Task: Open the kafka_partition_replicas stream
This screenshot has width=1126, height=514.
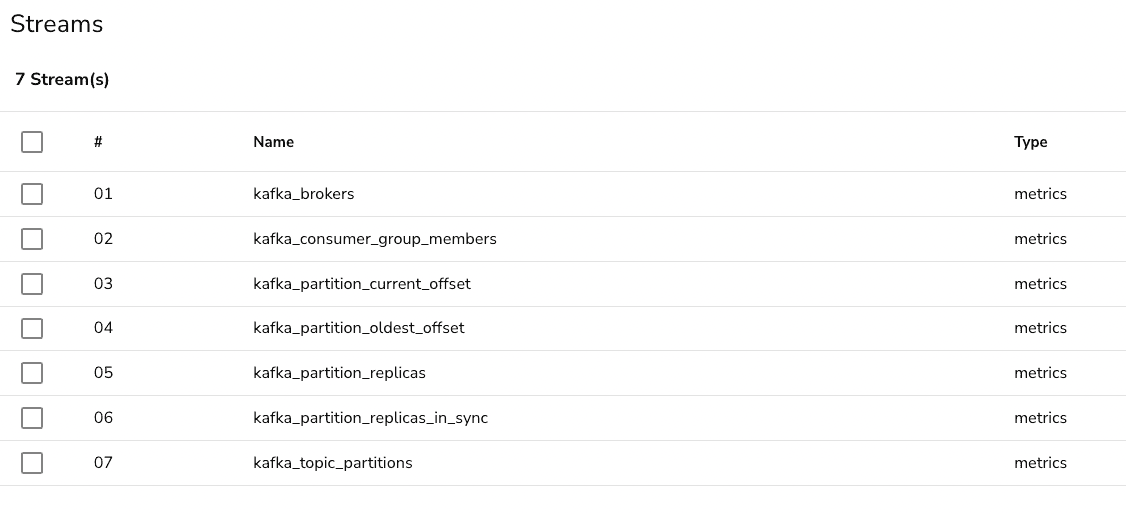Action: pos(339,373)
